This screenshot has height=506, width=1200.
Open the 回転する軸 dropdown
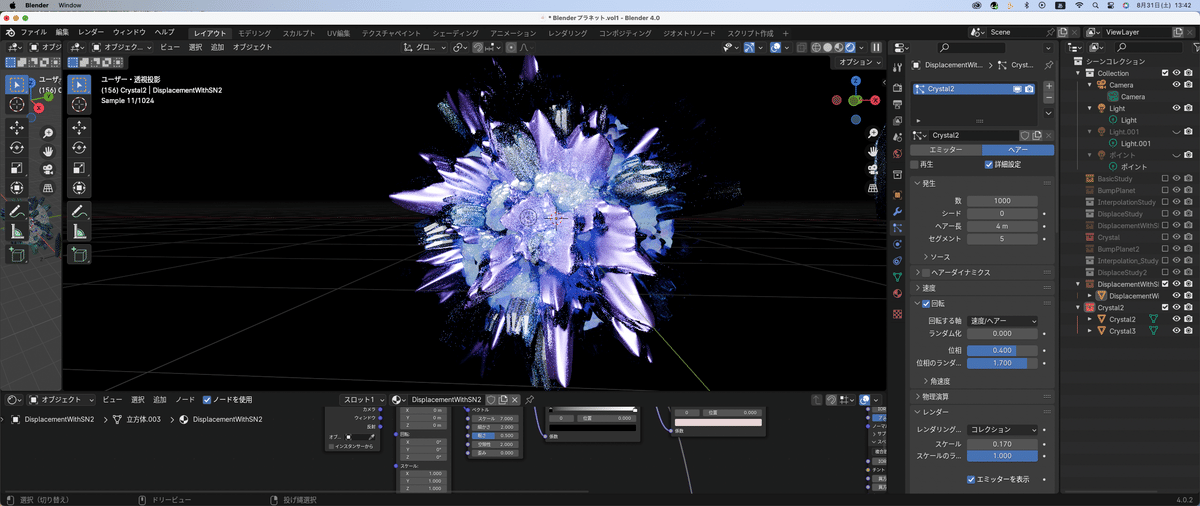pyautogui.click(x=1003, y=320)
